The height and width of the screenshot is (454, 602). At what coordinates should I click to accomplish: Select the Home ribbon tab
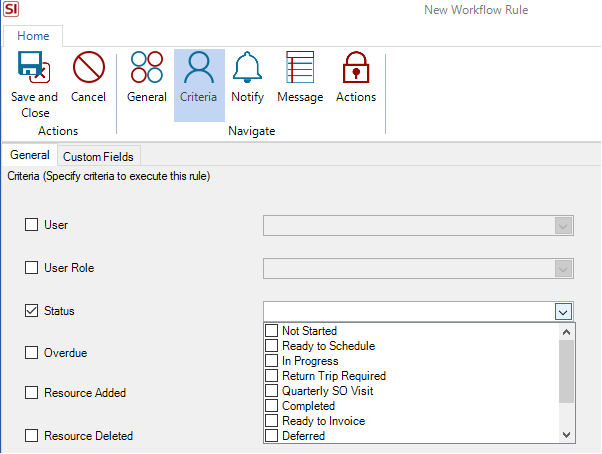tap(33, 35)
